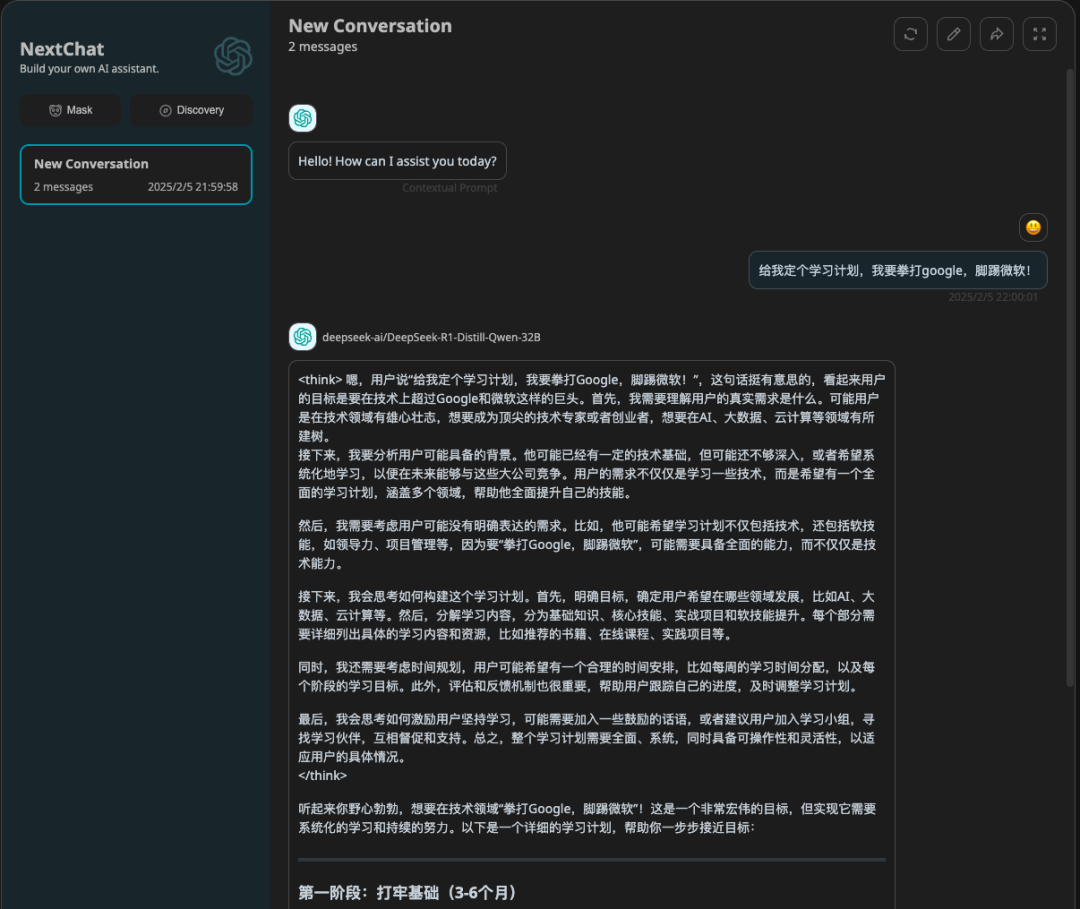Open the Discovery button

[x=191, y=110]
